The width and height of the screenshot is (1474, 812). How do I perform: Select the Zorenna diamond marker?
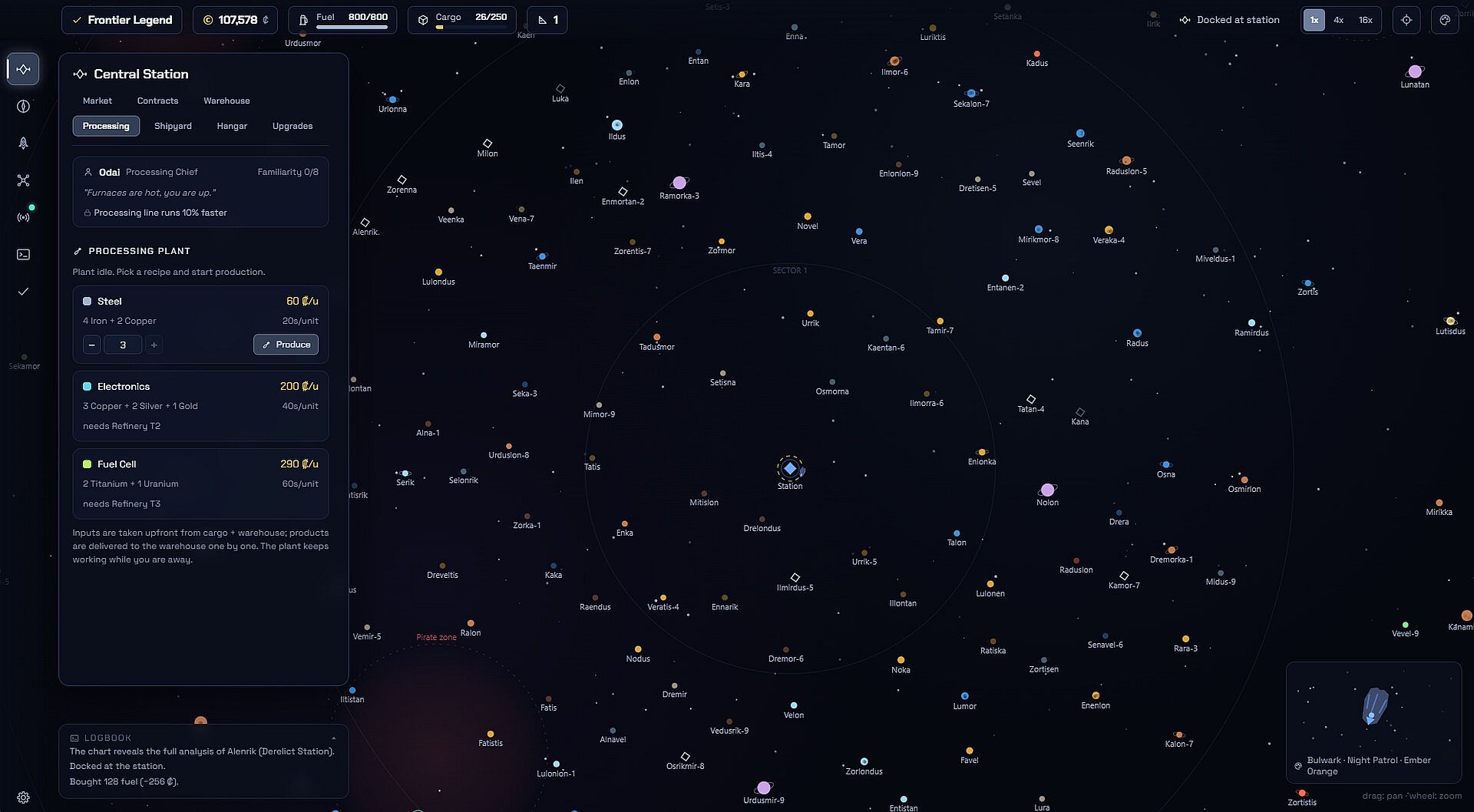(x=402, y=180)
